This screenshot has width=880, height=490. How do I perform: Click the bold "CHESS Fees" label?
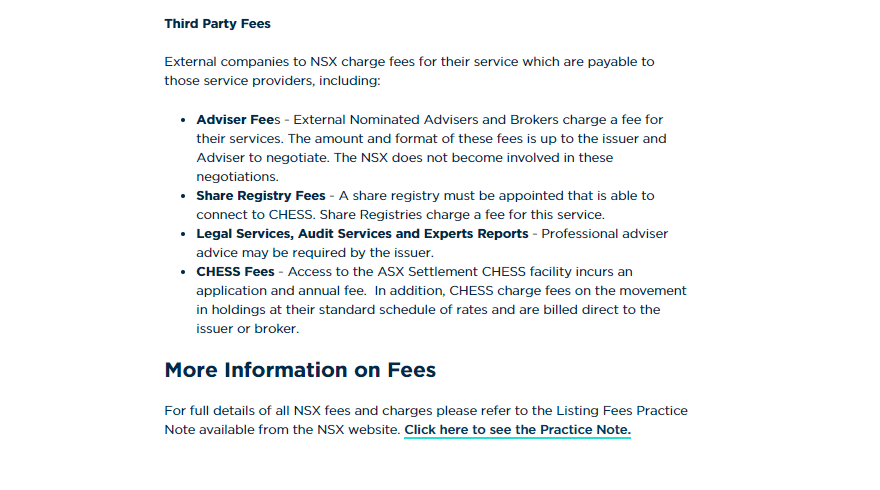pyautogui.click(x=235, y=272)
